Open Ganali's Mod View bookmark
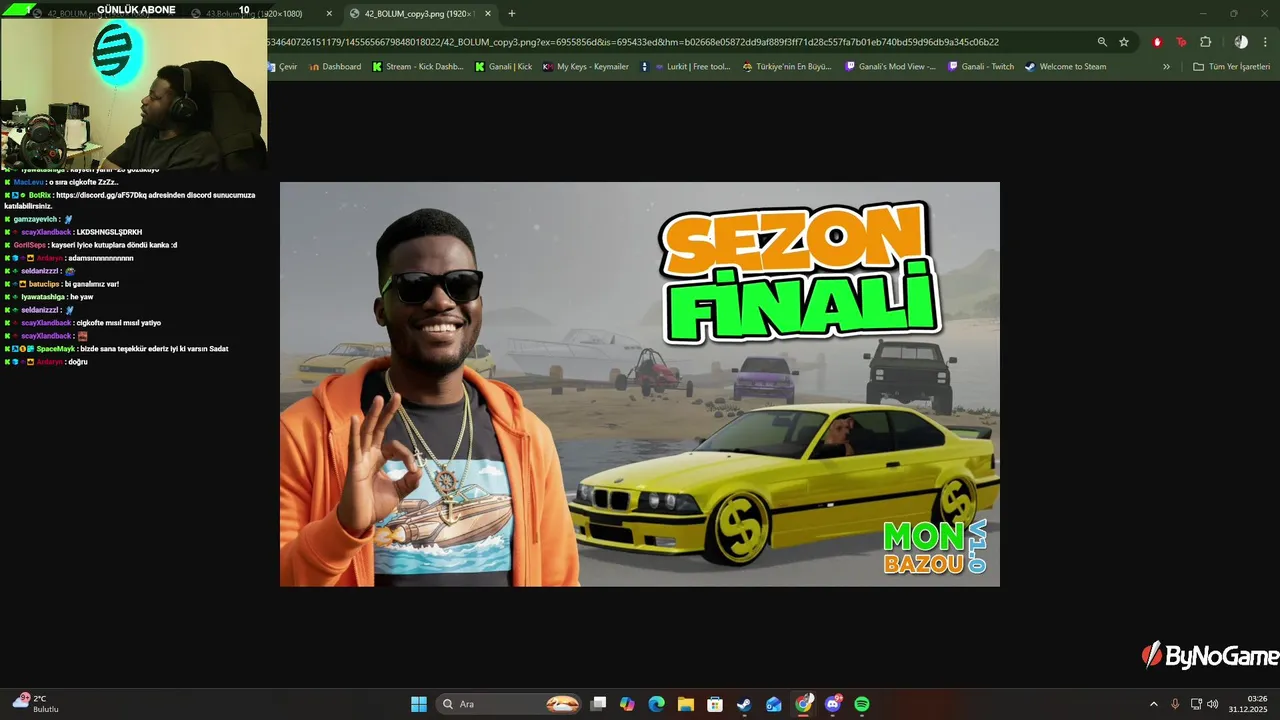 (x=891, y=67)
